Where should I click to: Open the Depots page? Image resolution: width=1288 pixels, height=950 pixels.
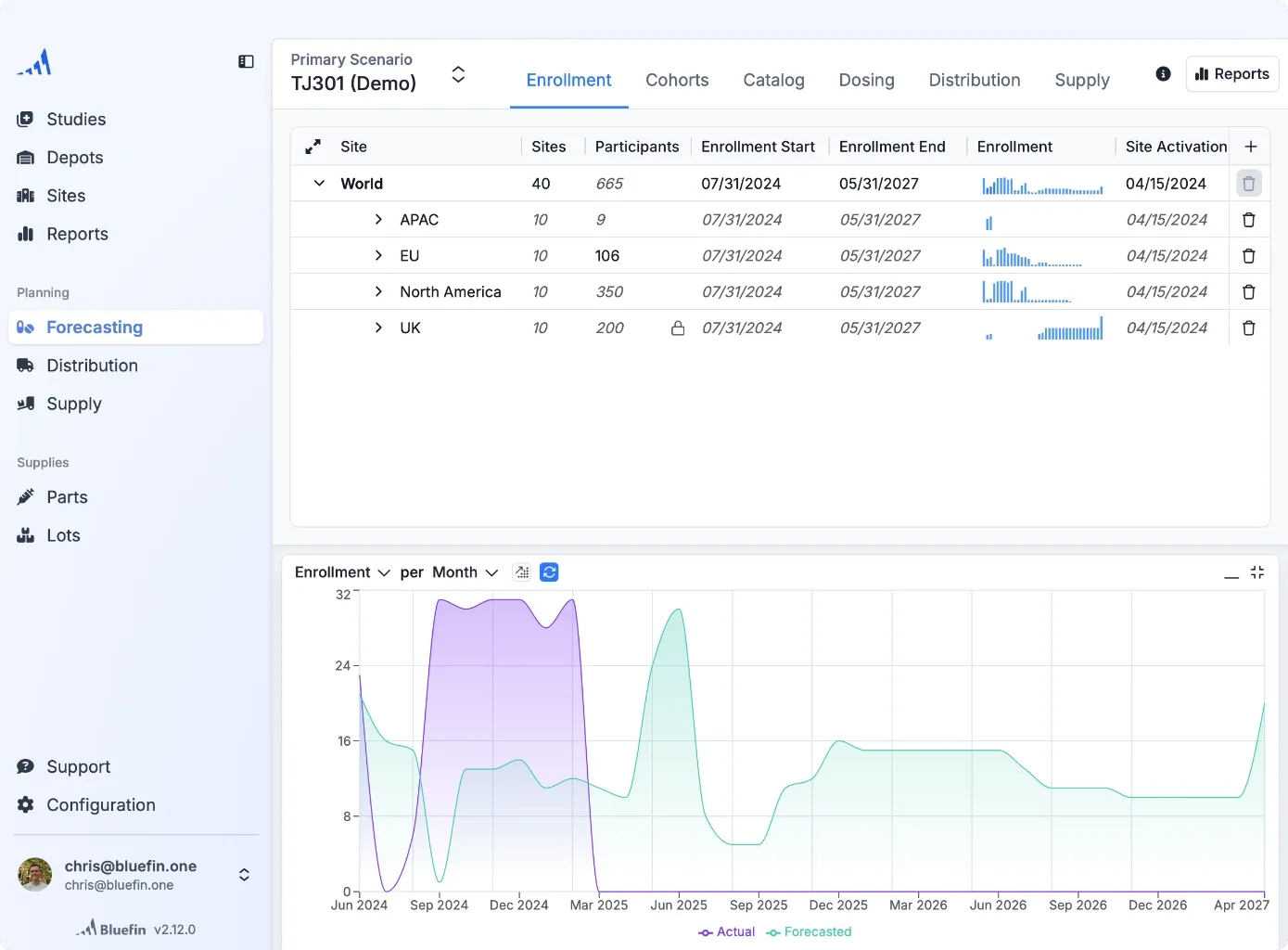click(74, 157)
